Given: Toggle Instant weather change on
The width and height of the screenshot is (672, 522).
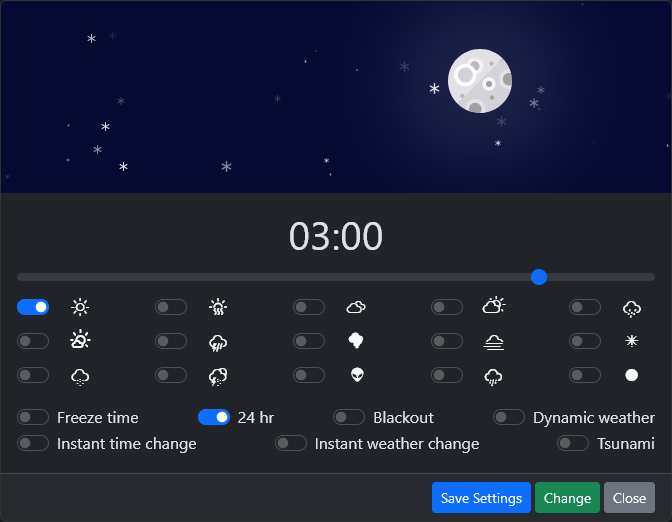Looking at the screenshot, I should (x=291, y=443).
